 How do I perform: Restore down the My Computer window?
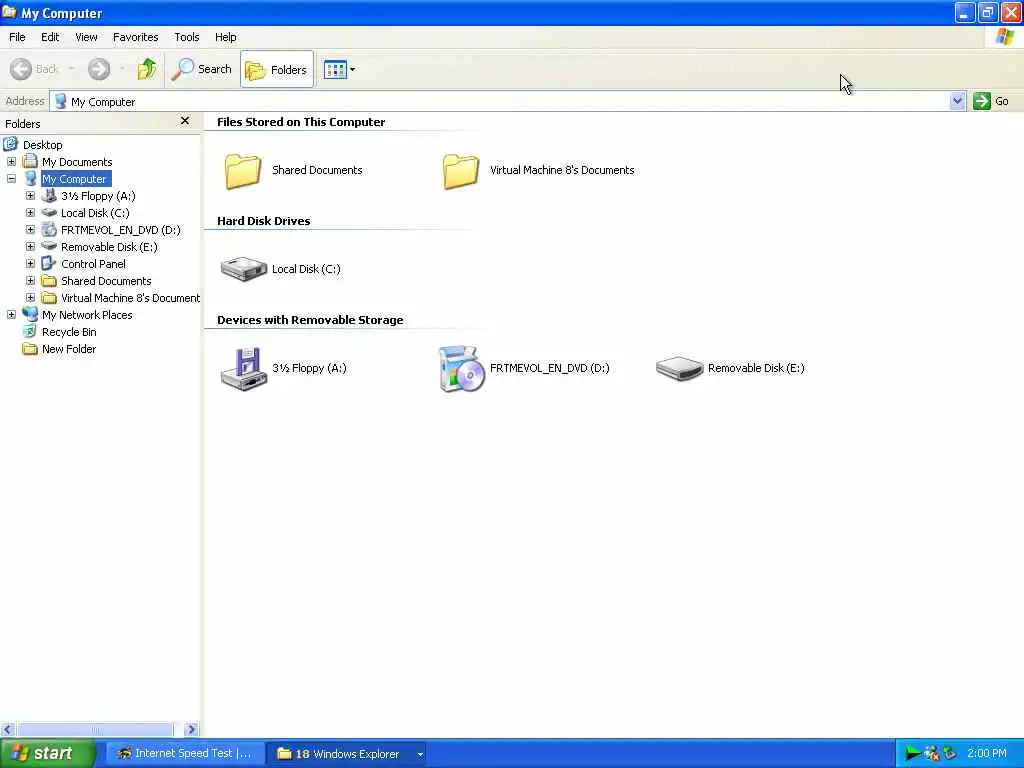tap(987, 12)
